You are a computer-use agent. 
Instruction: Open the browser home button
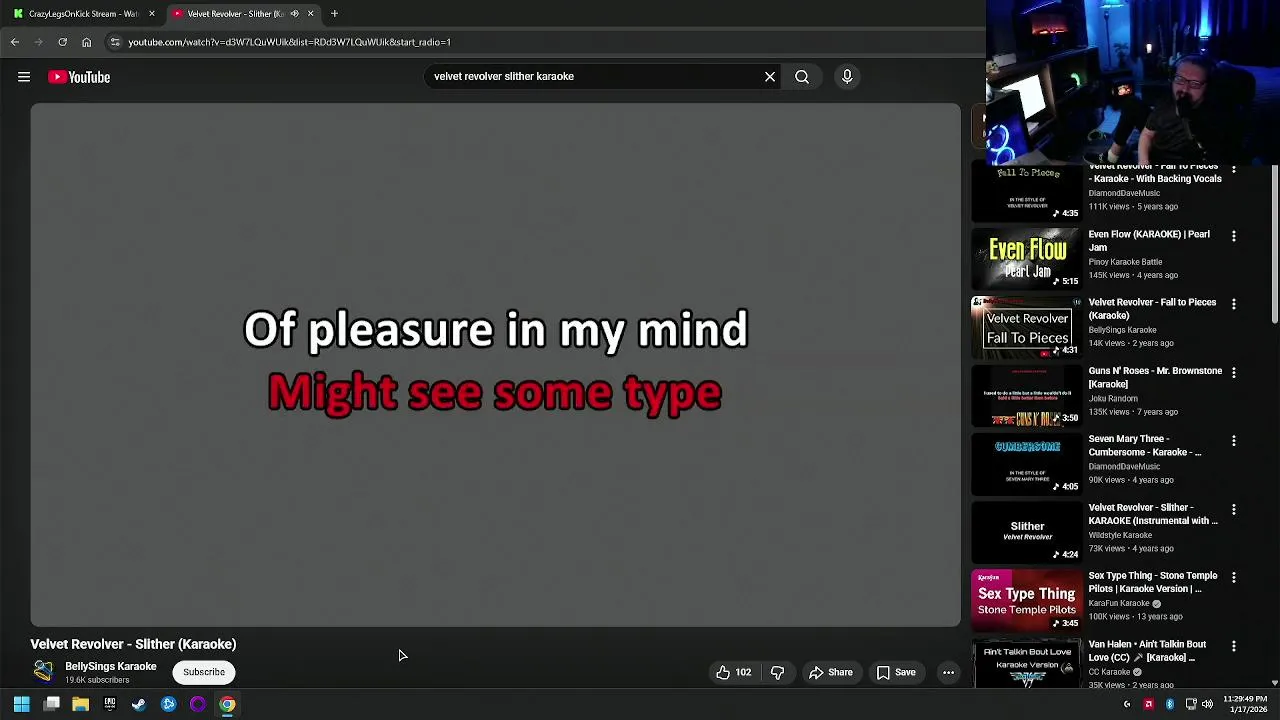(x=86, y=42)
